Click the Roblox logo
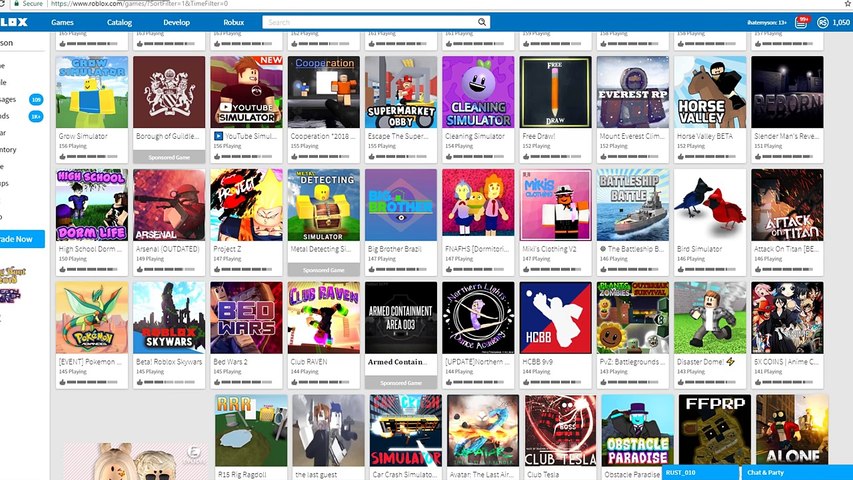853x480 pixels. click(x=14, y=22)
